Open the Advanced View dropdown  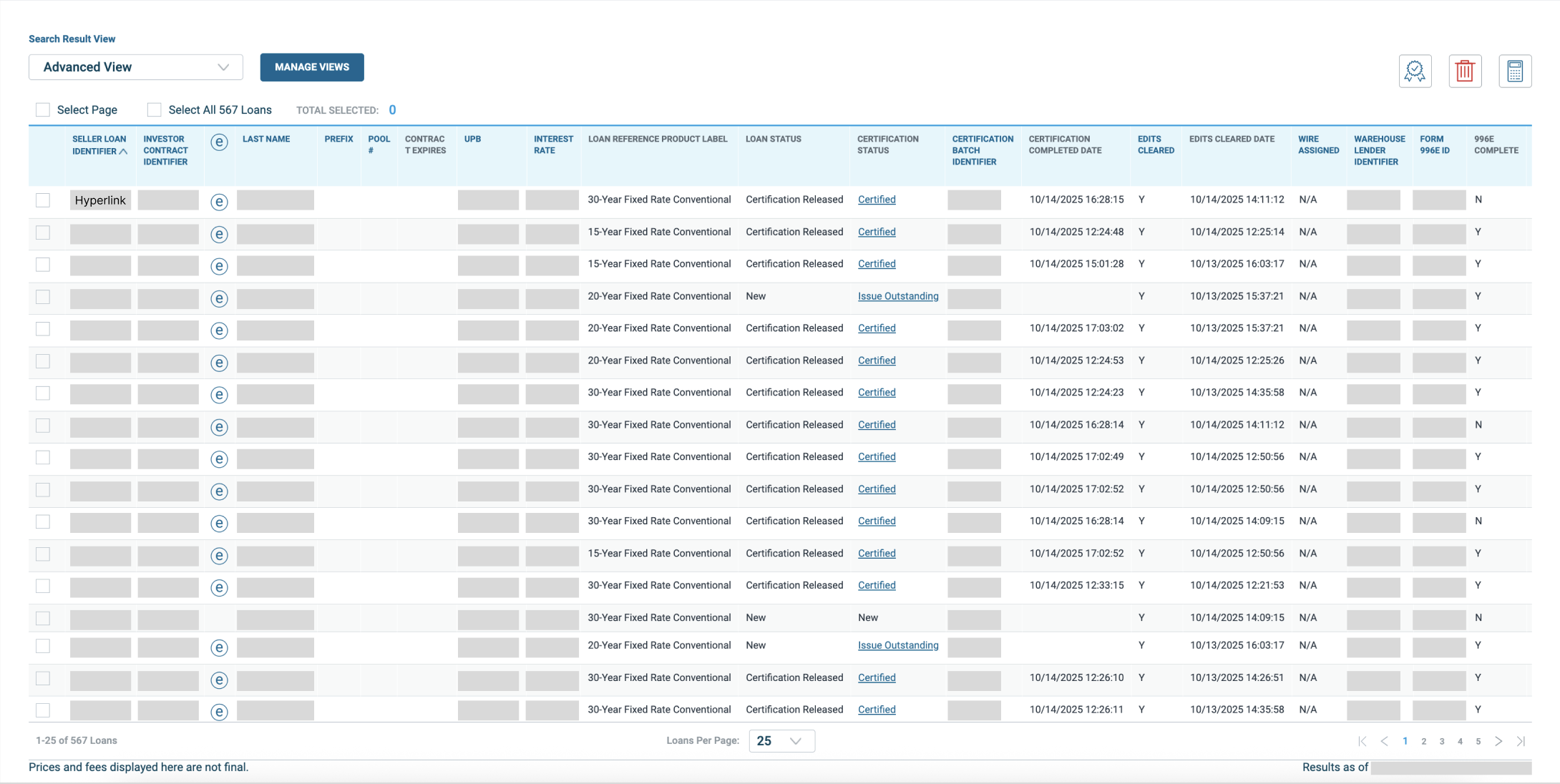pyautogui.click(x=136, y=67)
